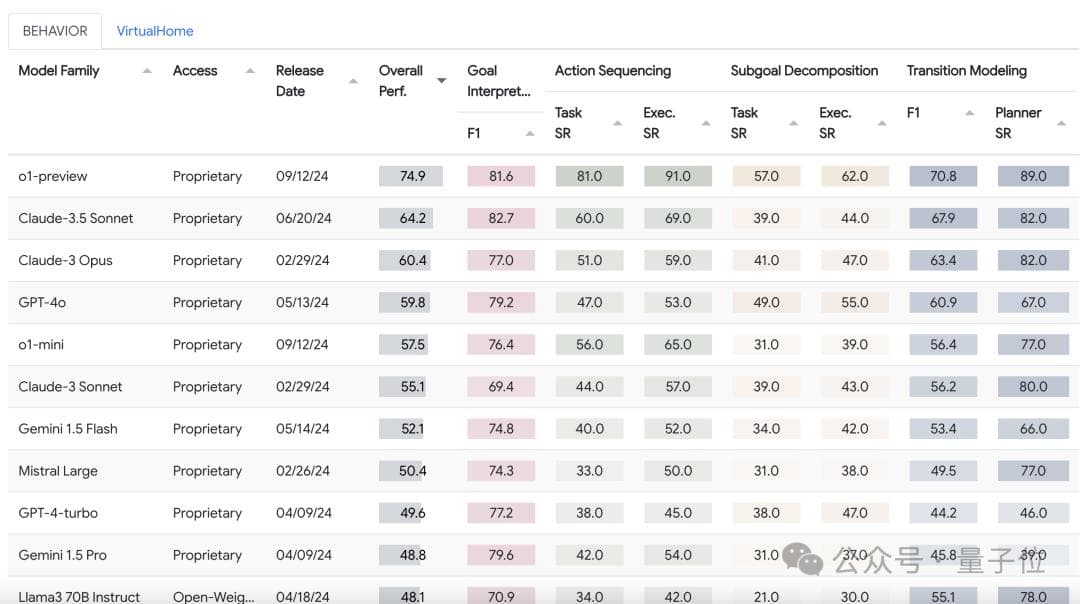Click the Claude-3.5 Sonnet model name
This screenshot has width=1080, height=604.
[76, 218]
